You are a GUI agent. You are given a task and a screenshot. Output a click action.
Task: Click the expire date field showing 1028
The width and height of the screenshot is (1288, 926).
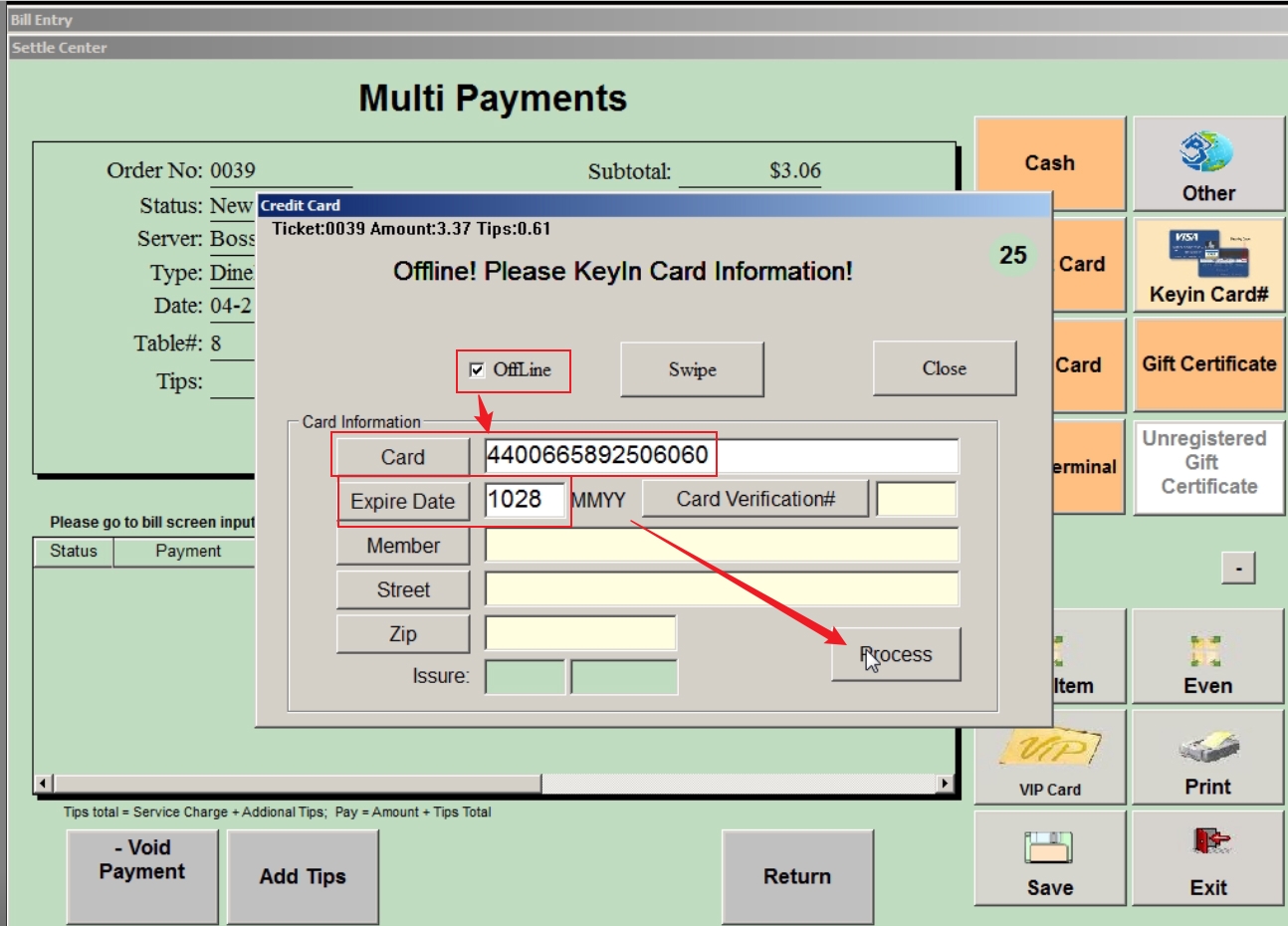[525, 500]
